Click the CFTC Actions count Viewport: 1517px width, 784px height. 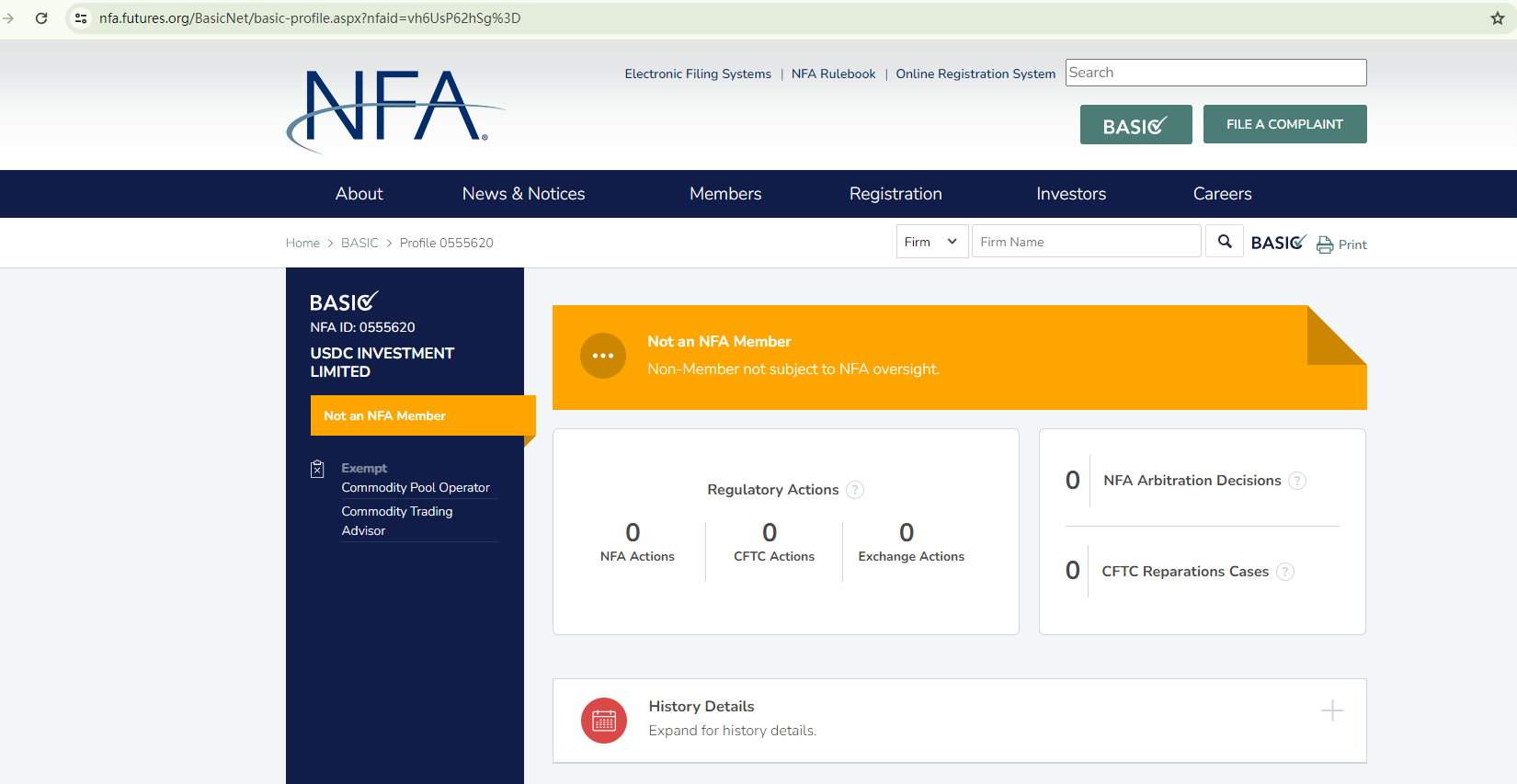pyautogui.click(x=770, y=533)
